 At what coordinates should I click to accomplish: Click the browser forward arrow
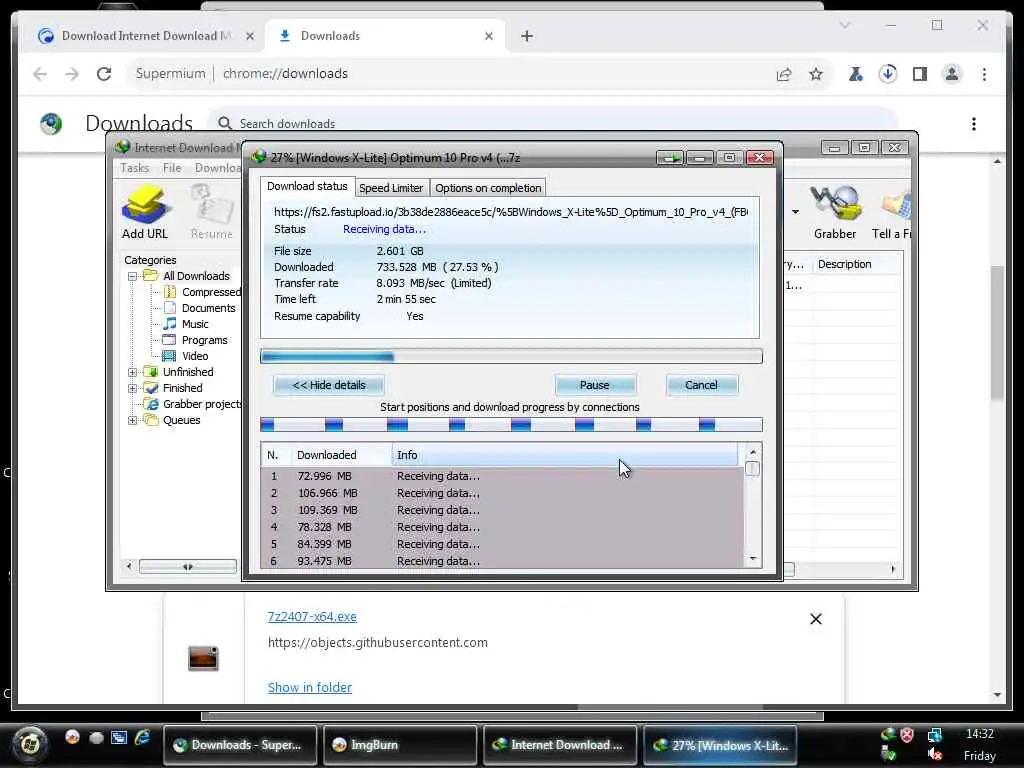[72, 74]
